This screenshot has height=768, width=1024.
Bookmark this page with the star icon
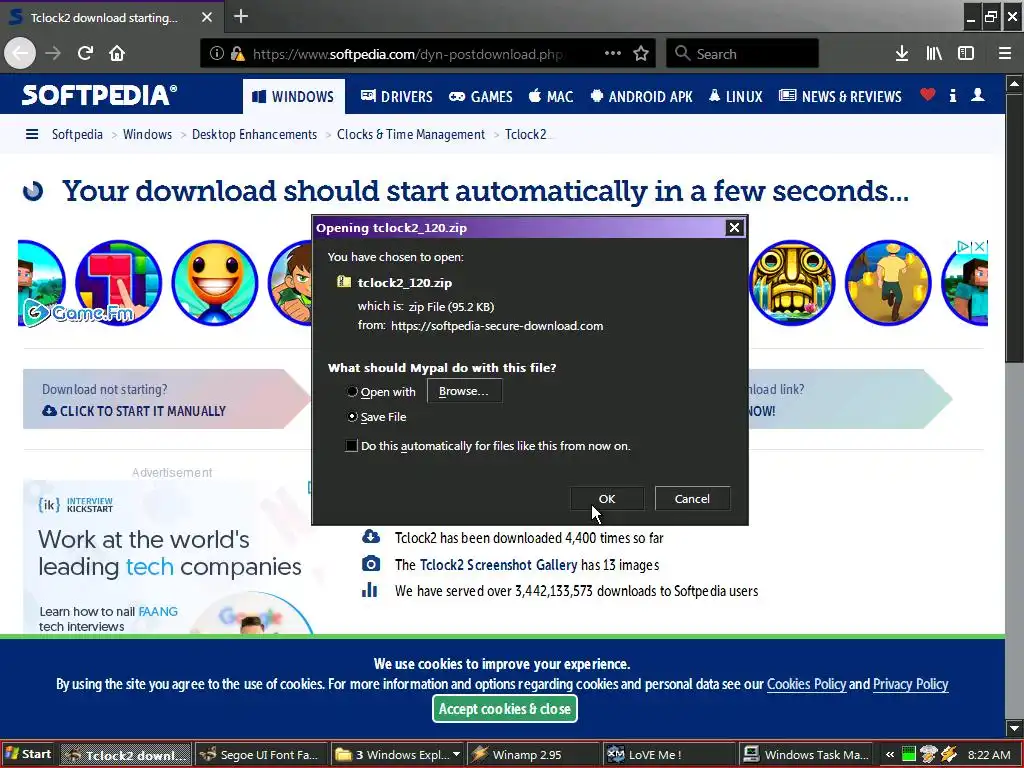pos(641,54)
